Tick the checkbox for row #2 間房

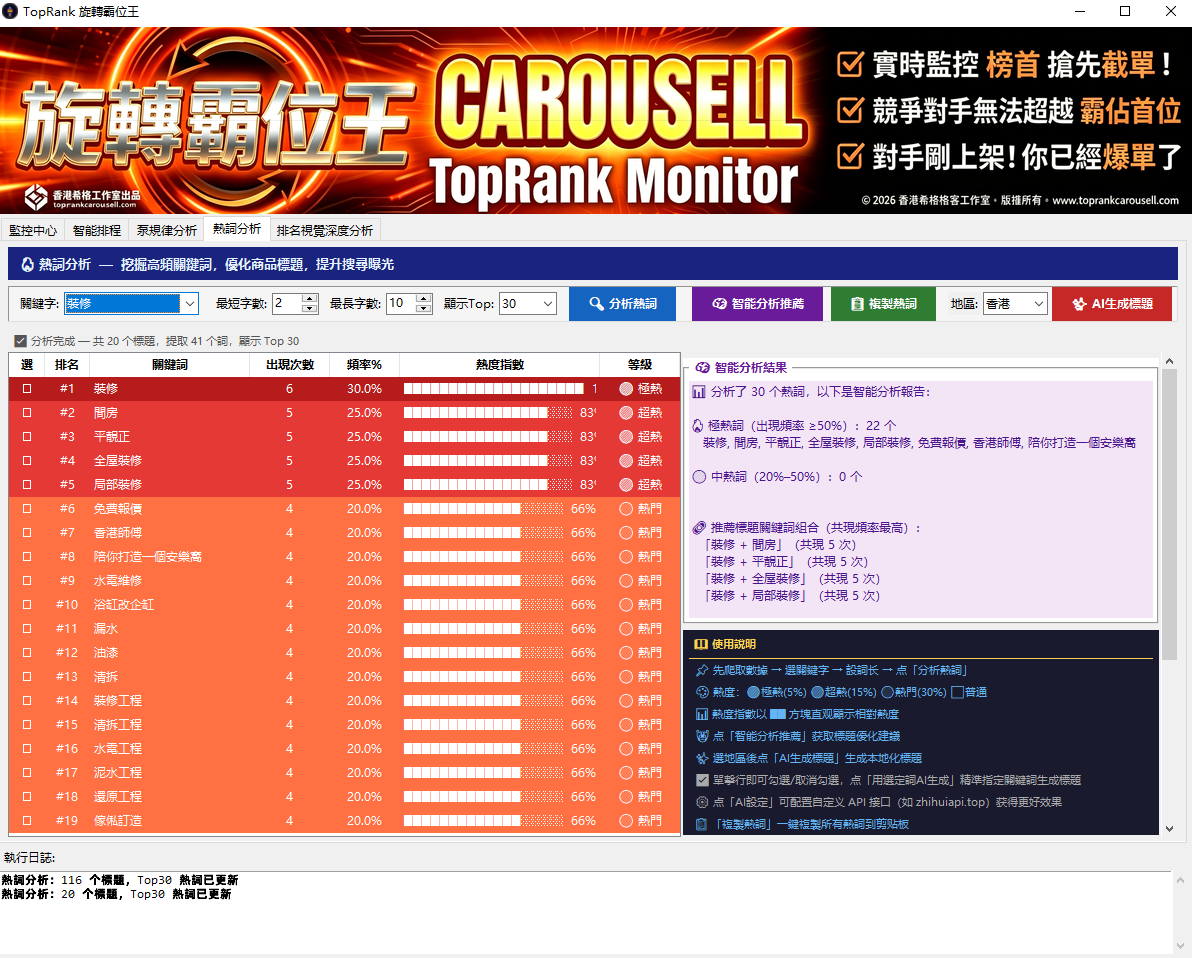coord(27,413)
